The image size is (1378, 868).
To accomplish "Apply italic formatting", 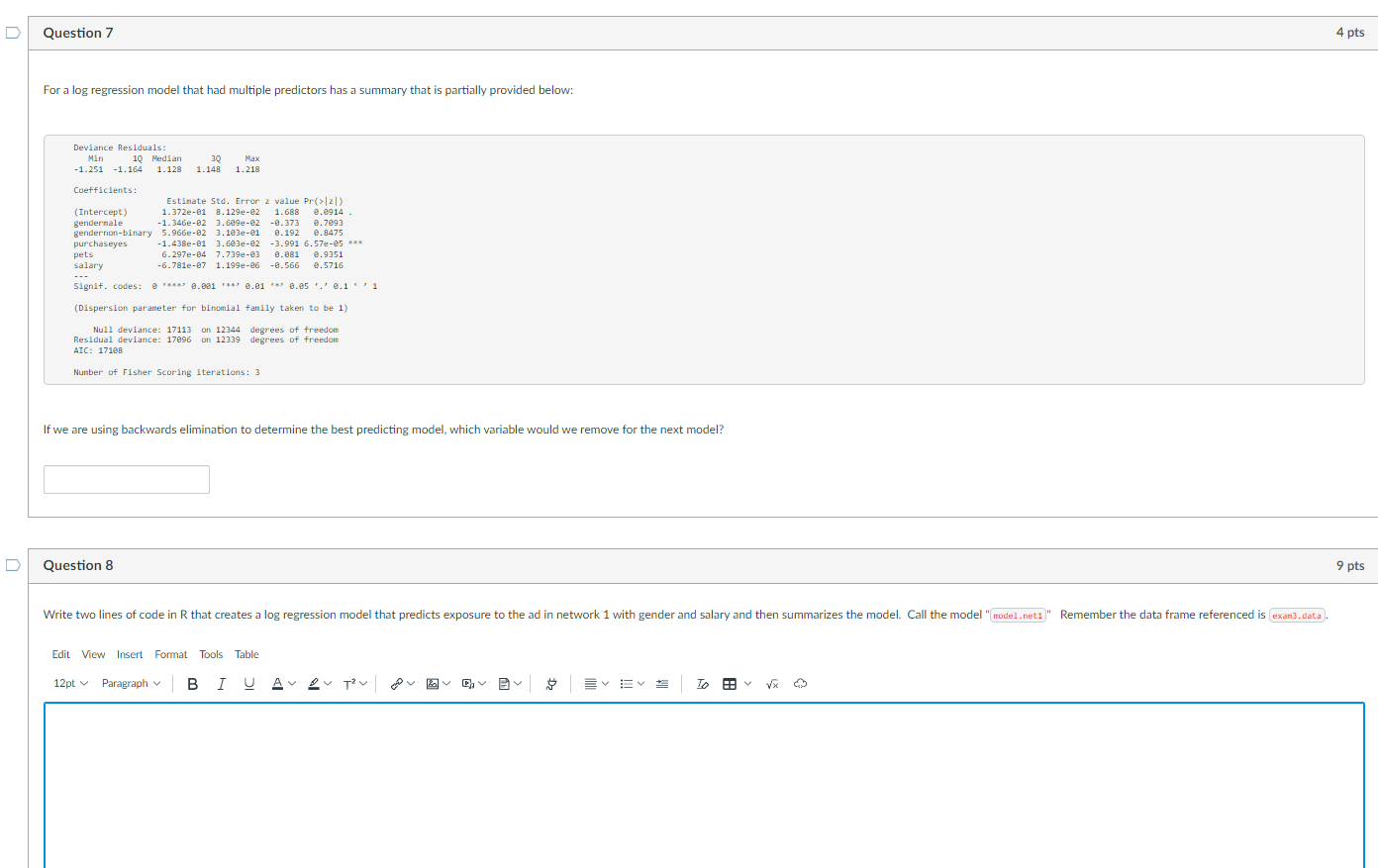I will coord(222,683).
